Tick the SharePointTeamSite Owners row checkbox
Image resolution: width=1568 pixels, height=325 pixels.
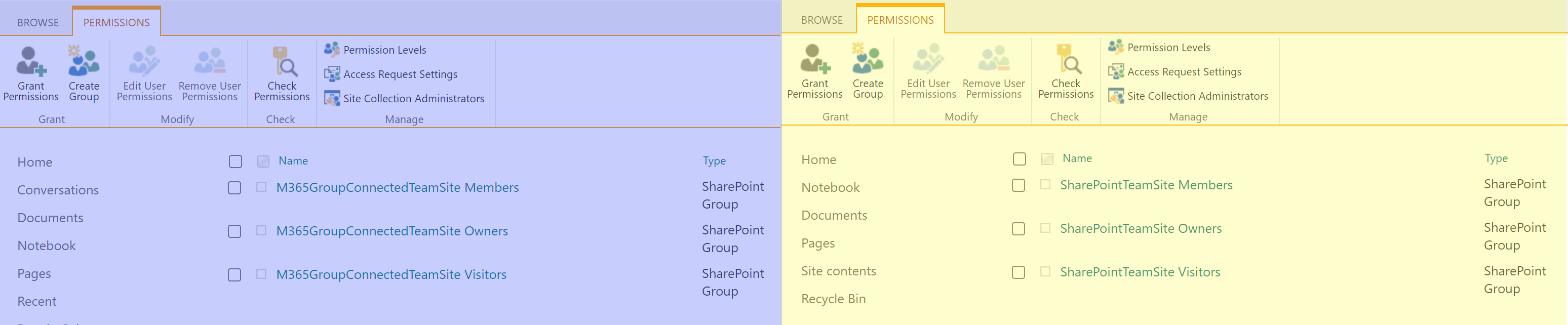(x=1018, y=229)
